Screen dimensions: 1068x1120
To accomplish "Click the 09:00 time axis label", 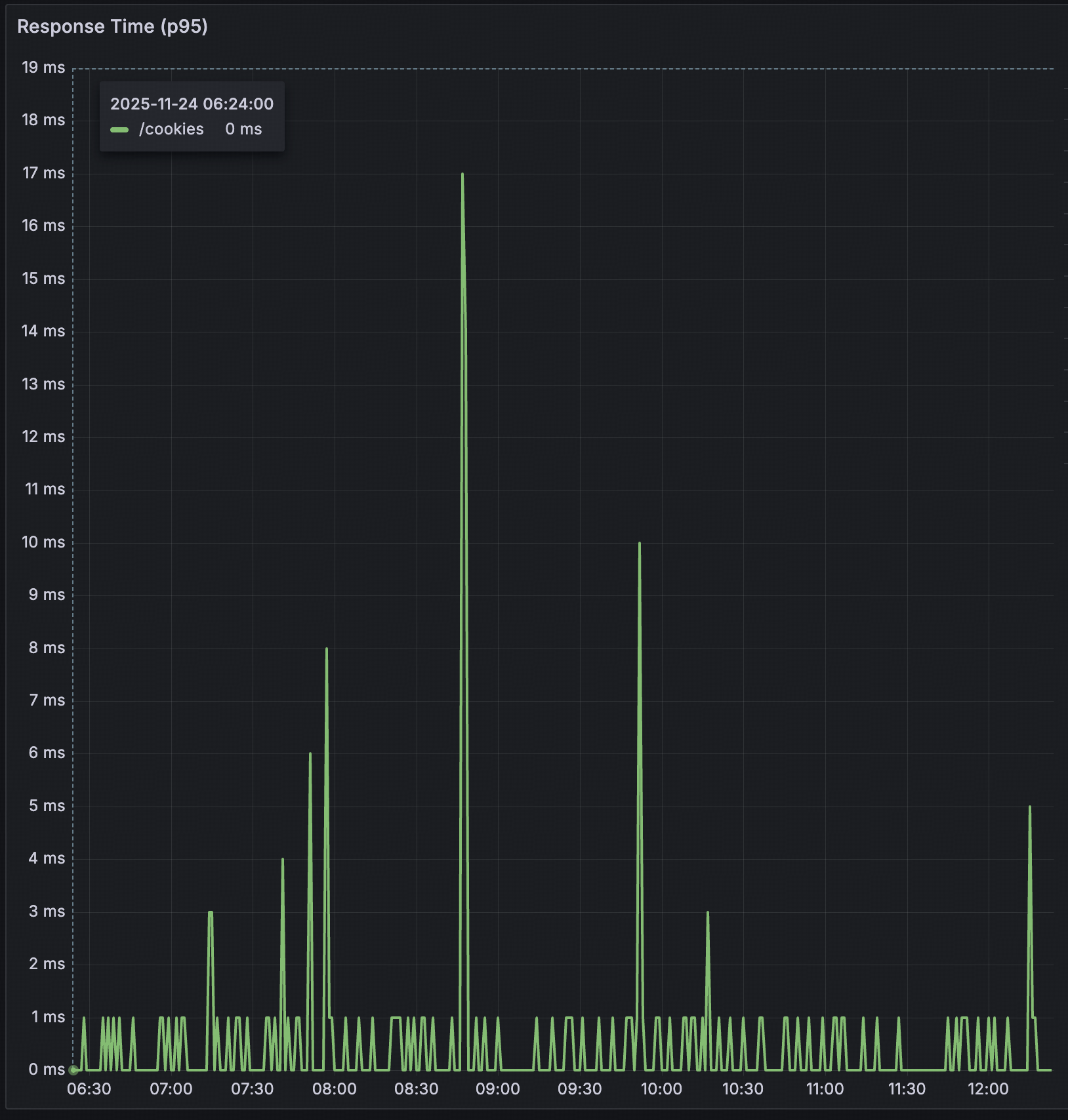I will (x=499, y=1089).
